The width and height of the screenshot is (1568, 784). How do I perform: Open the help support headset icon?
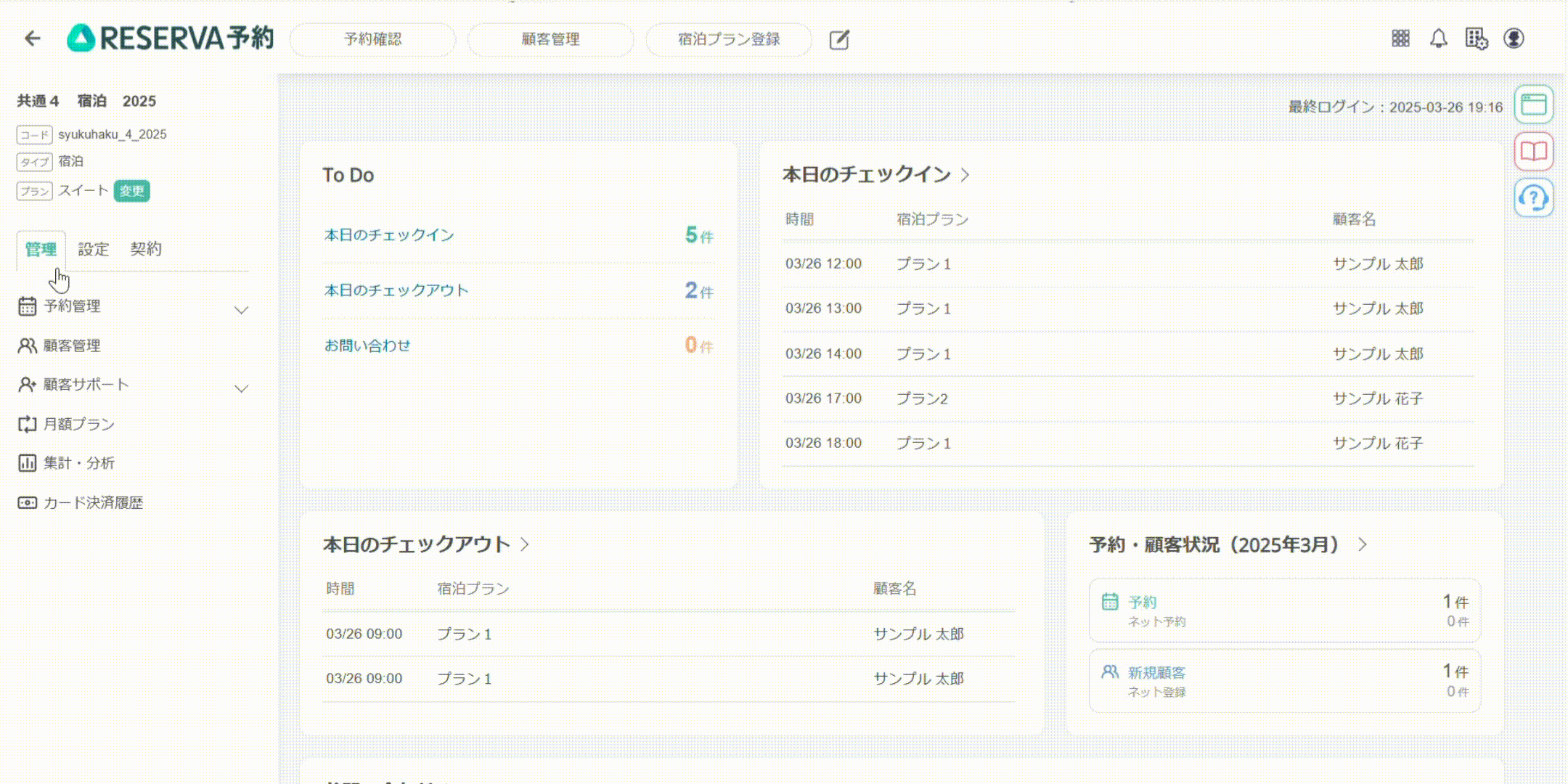click(x=1534, y=197)
